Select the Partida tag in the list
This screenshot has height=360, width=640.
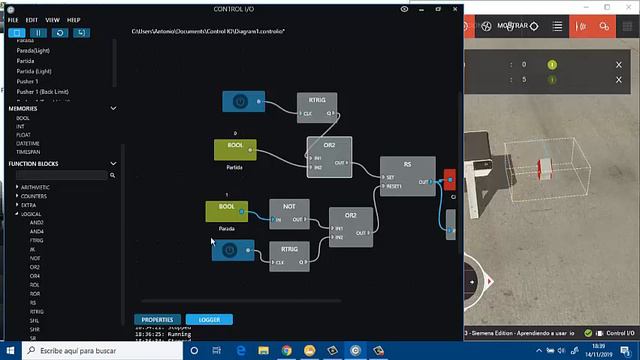[x=25, y=61]
